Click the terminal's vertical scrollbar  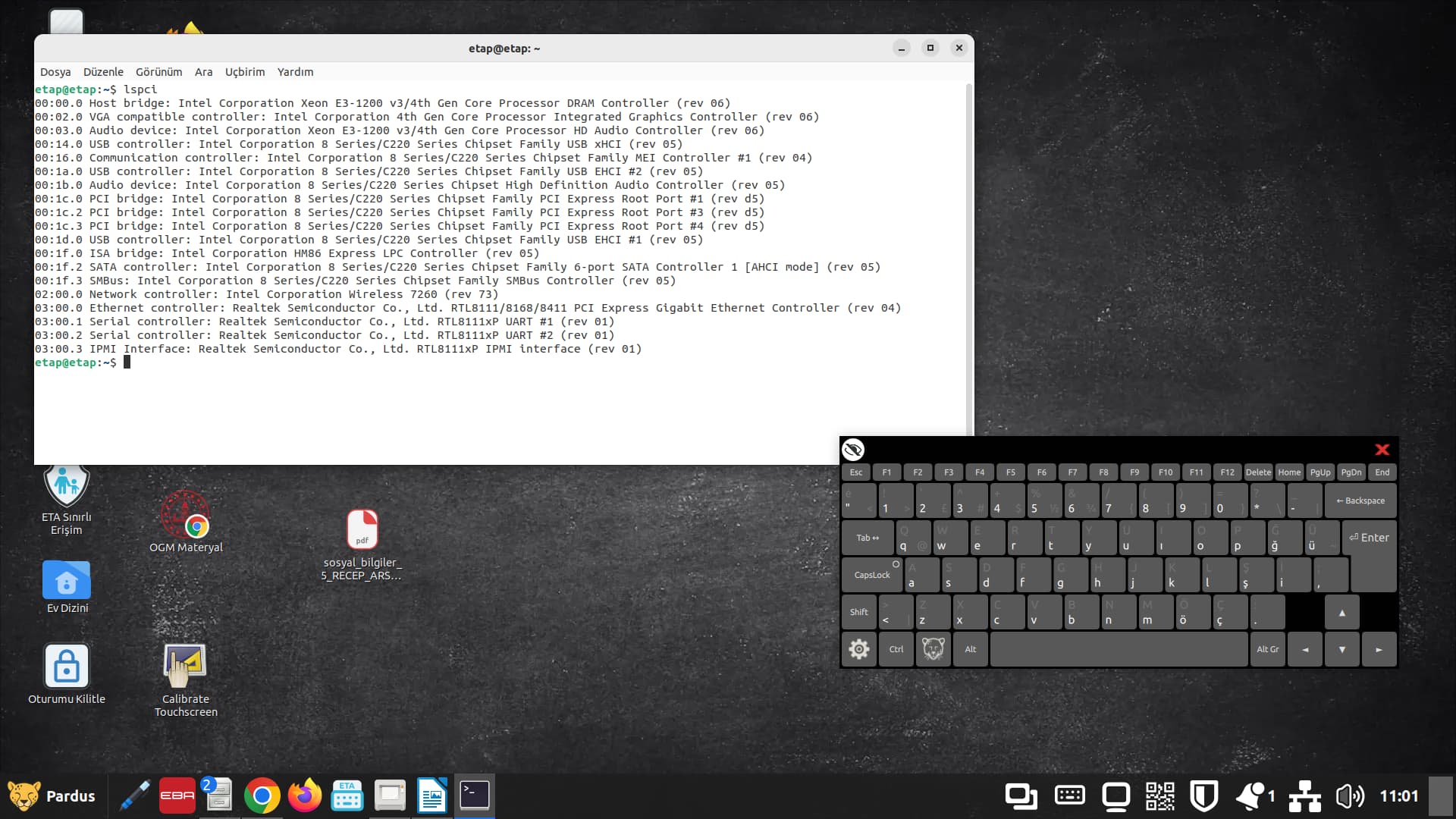click(x=968, y=258)
